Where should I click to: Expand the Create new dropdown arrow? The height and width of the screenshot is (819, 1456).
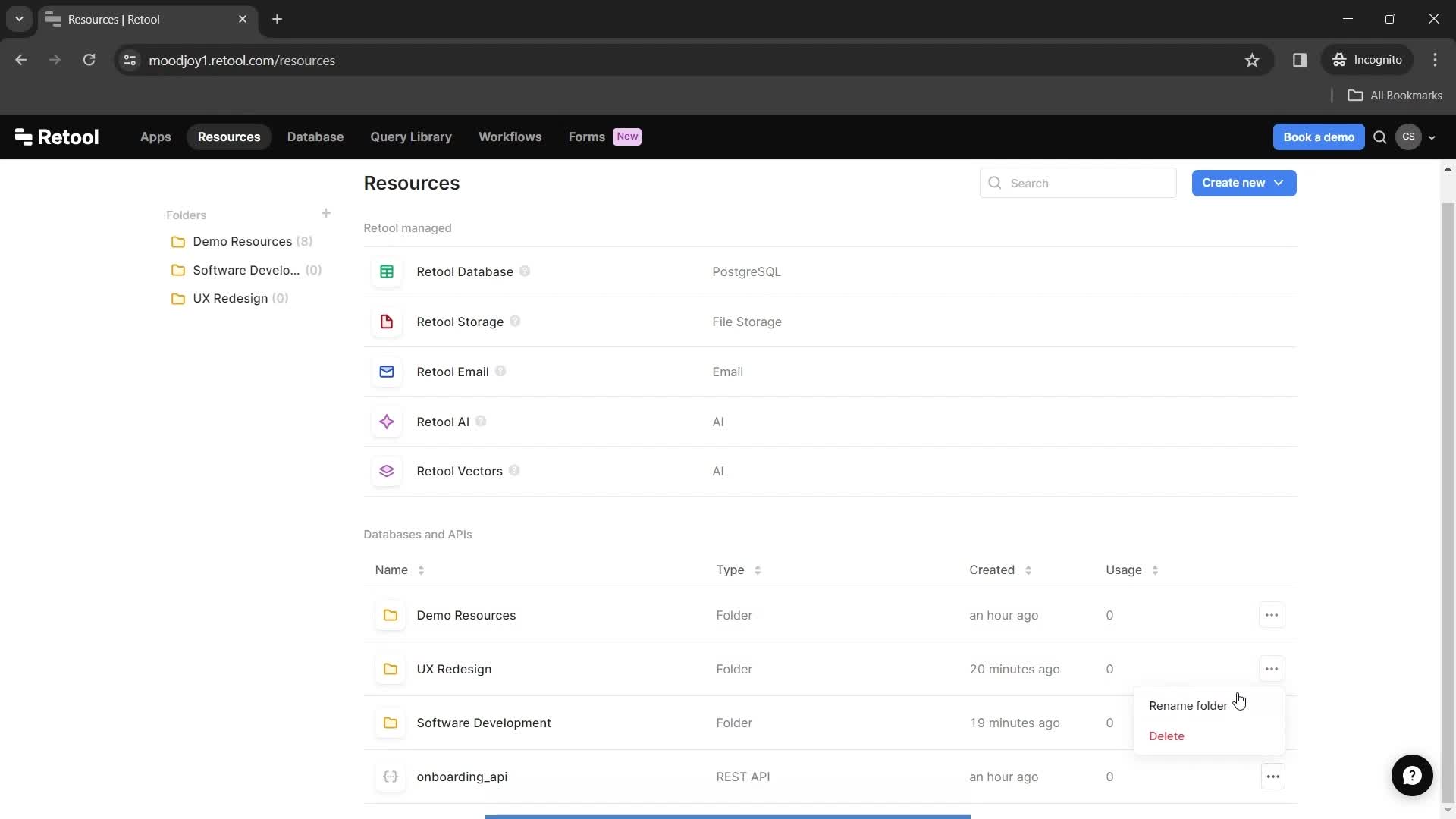pos(1279,183)
